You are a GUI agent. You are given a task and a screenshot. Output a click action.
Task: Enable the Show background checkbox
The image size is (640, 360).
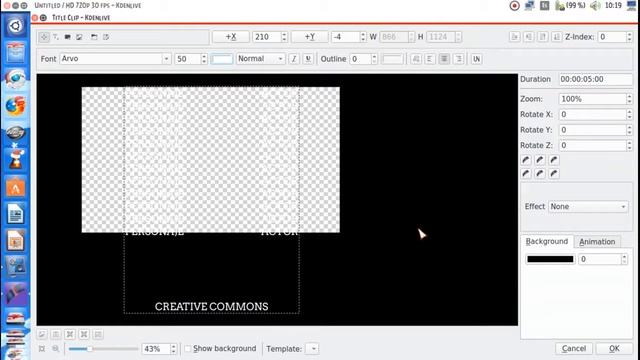tap(188, 349)
